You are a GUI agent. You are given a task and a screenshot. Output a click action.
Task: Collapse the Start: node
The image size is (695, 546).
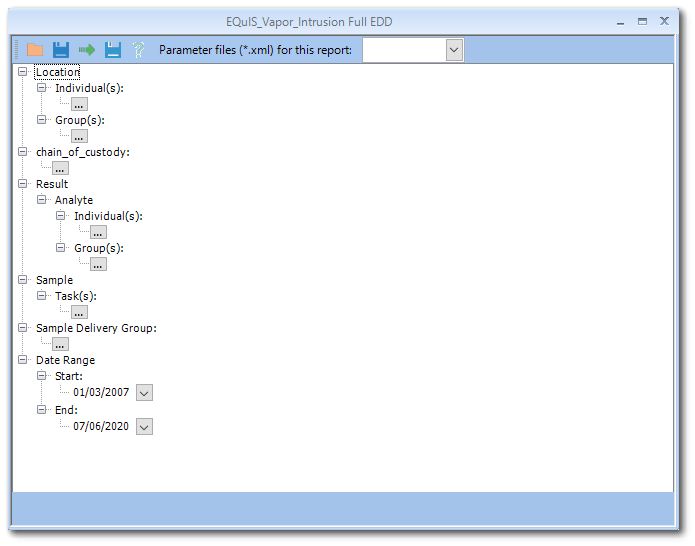click(41, 376)
